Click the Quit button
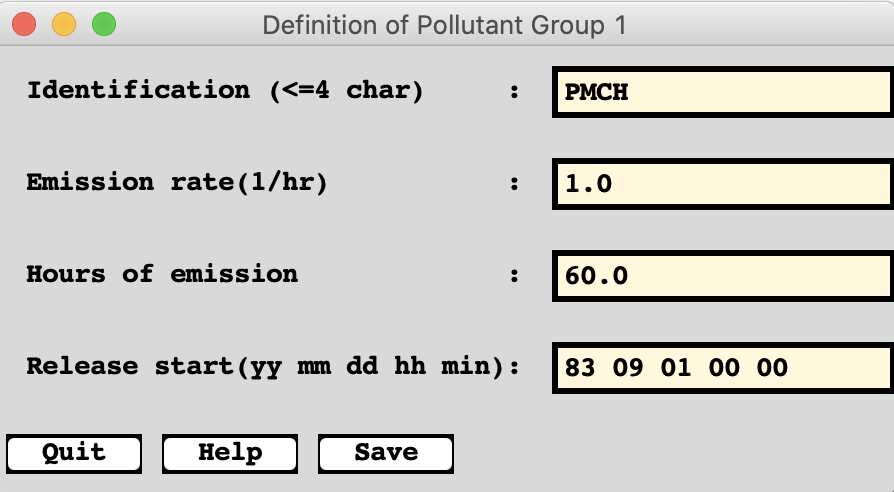Image resolution: width=894 pixels, height=492 pixels. click(x=74, y=453)
